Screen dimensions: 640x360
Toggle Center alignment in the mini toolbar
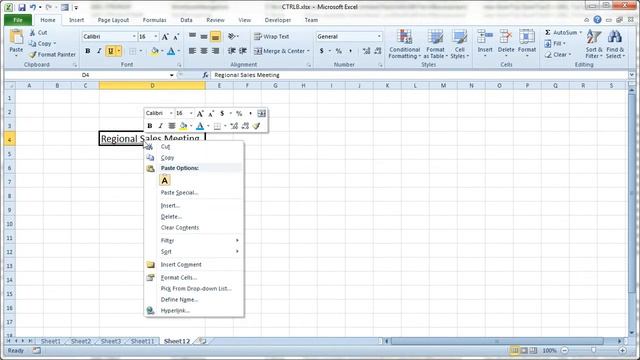[172, 126]
